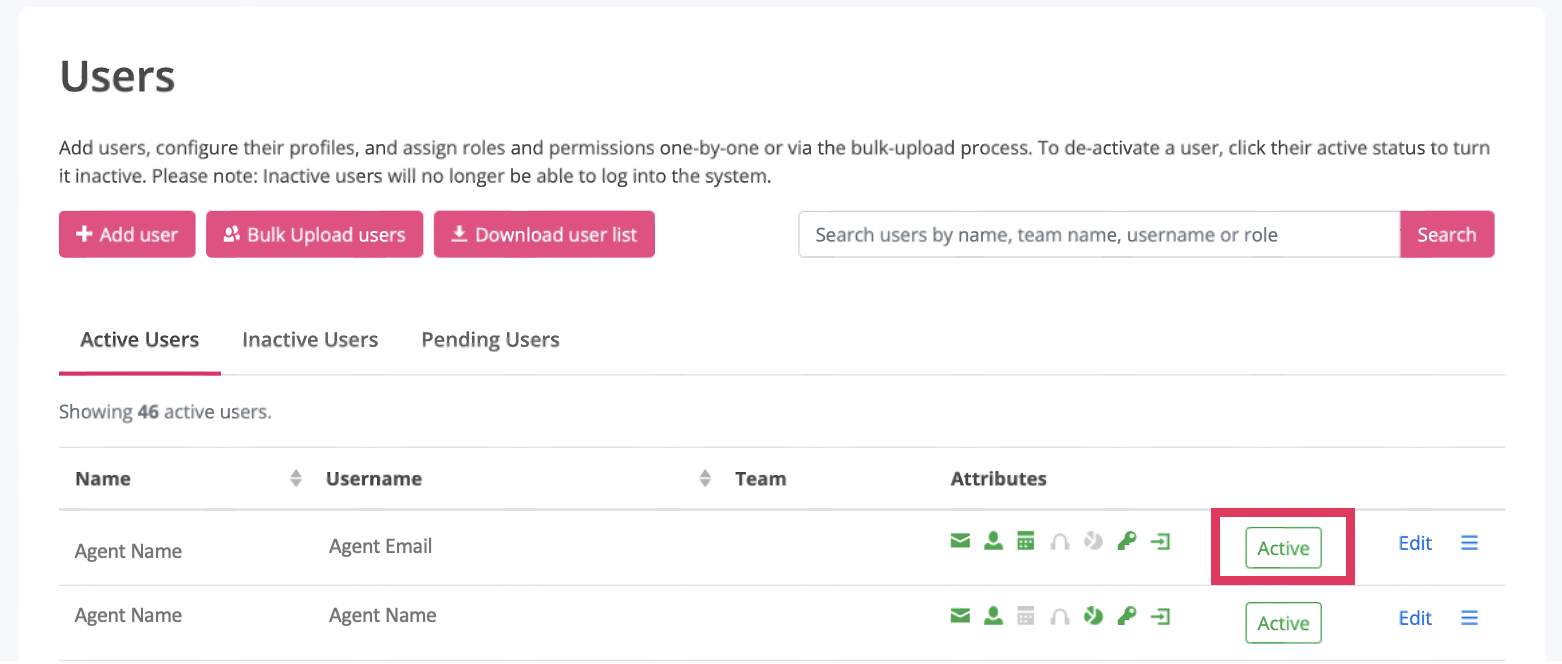Click the key icon in the first row
Screen dimensions: 1562x664
click(1127, 542)
